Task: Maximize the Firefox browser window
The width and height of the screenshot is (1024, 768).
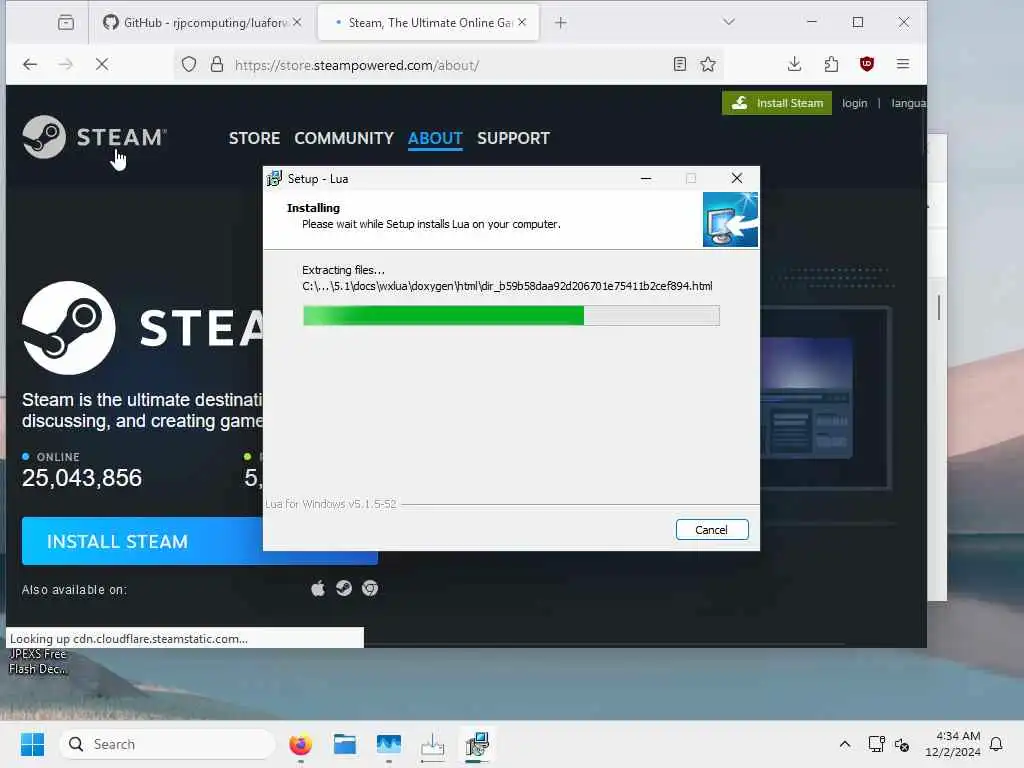Action: coord(857,22)
